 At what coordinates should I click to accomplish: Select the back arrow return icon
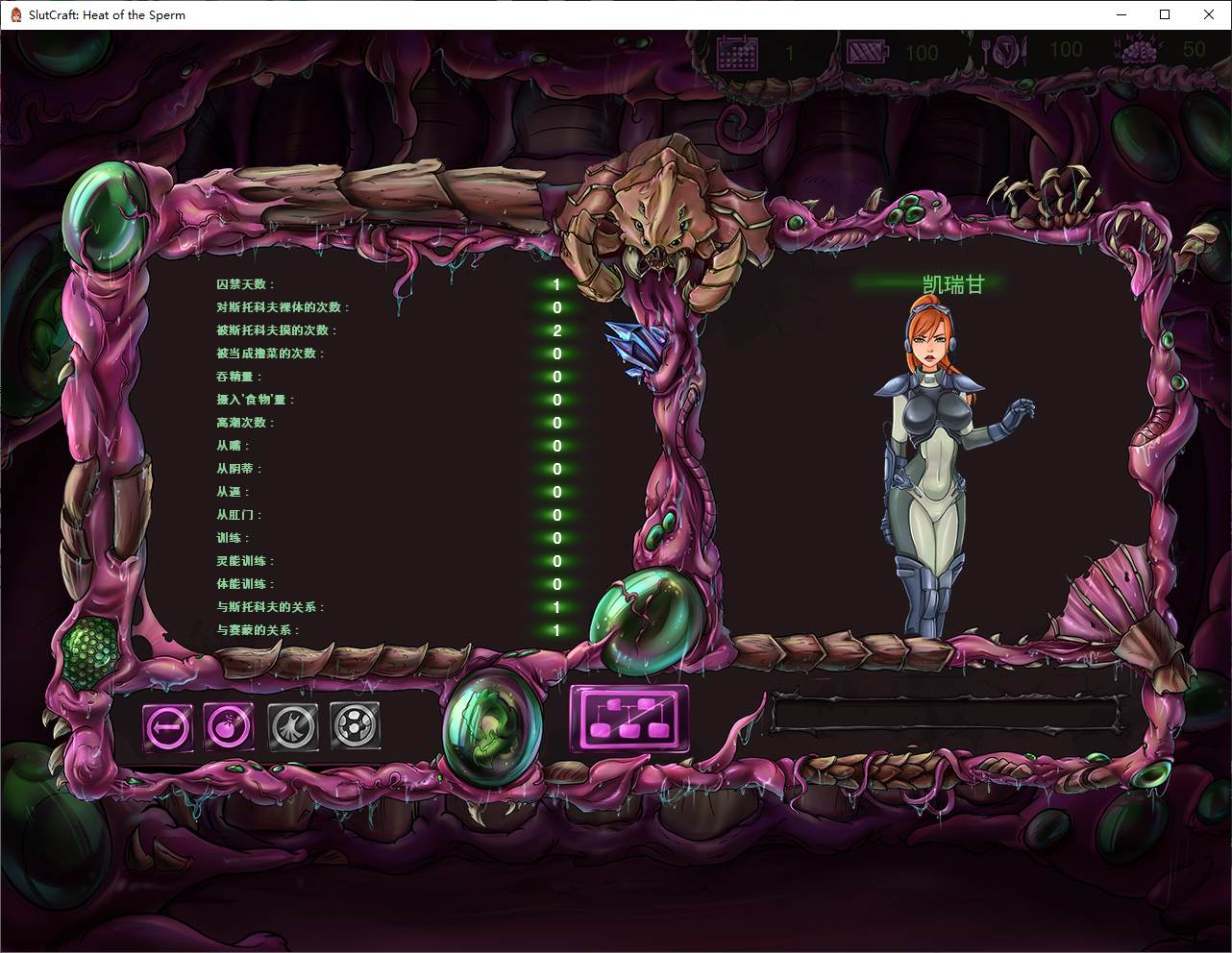167,727
